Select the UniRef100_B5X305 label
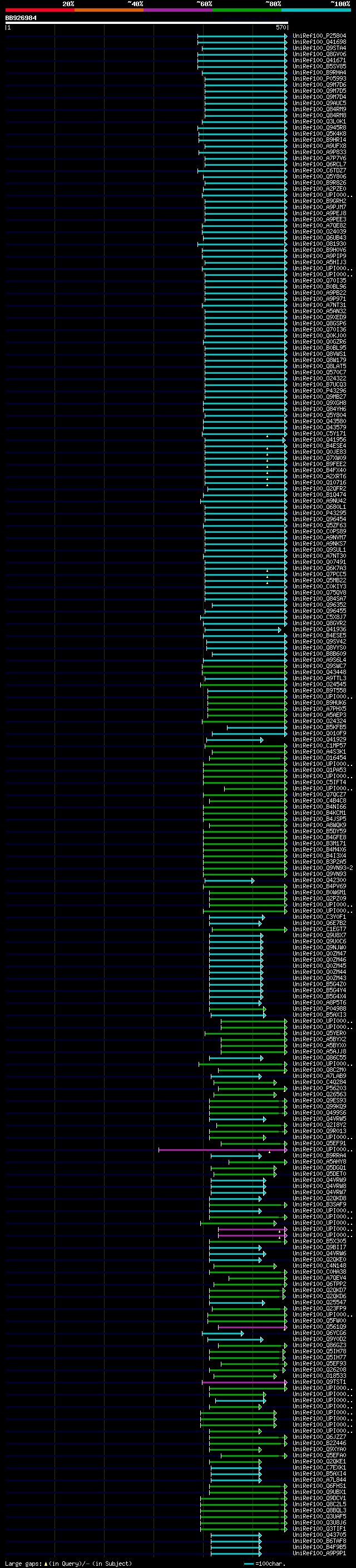This screenshot has height=1568, width=356. pos(319,1241)
